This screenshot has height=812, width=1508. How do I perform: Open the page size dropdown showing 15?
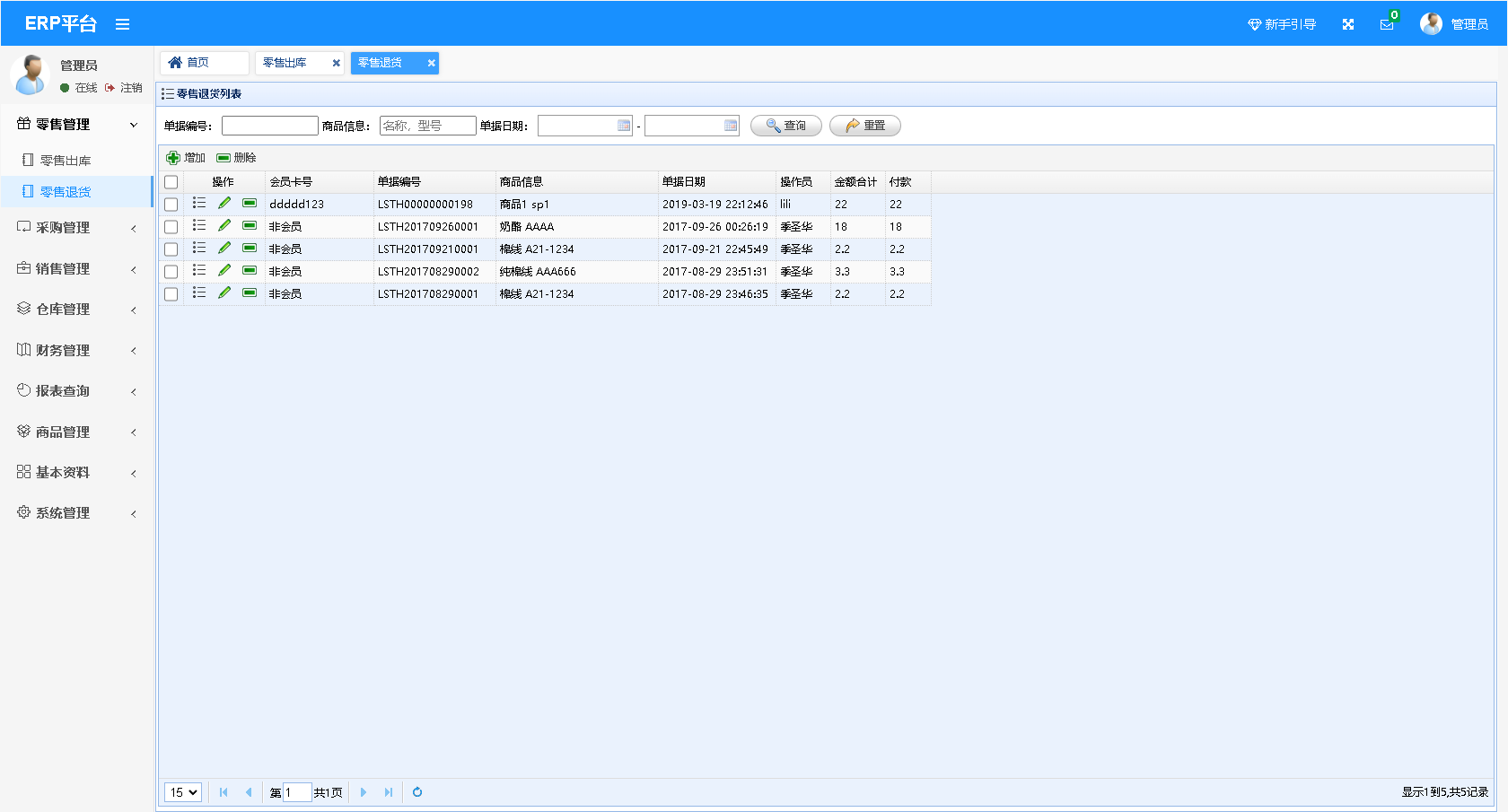[183, 792]
